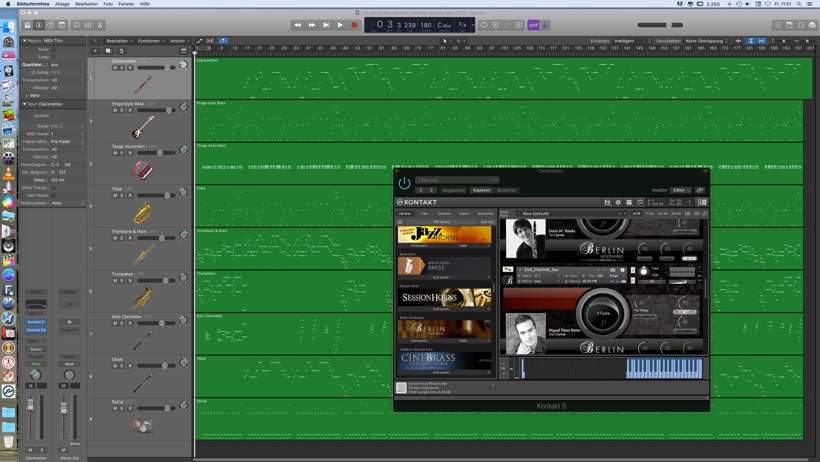Open the Funktionen dropdown in tracks area
Viewport: 820px width, 462px height.
pyautogui.click(x=149, y=41)
